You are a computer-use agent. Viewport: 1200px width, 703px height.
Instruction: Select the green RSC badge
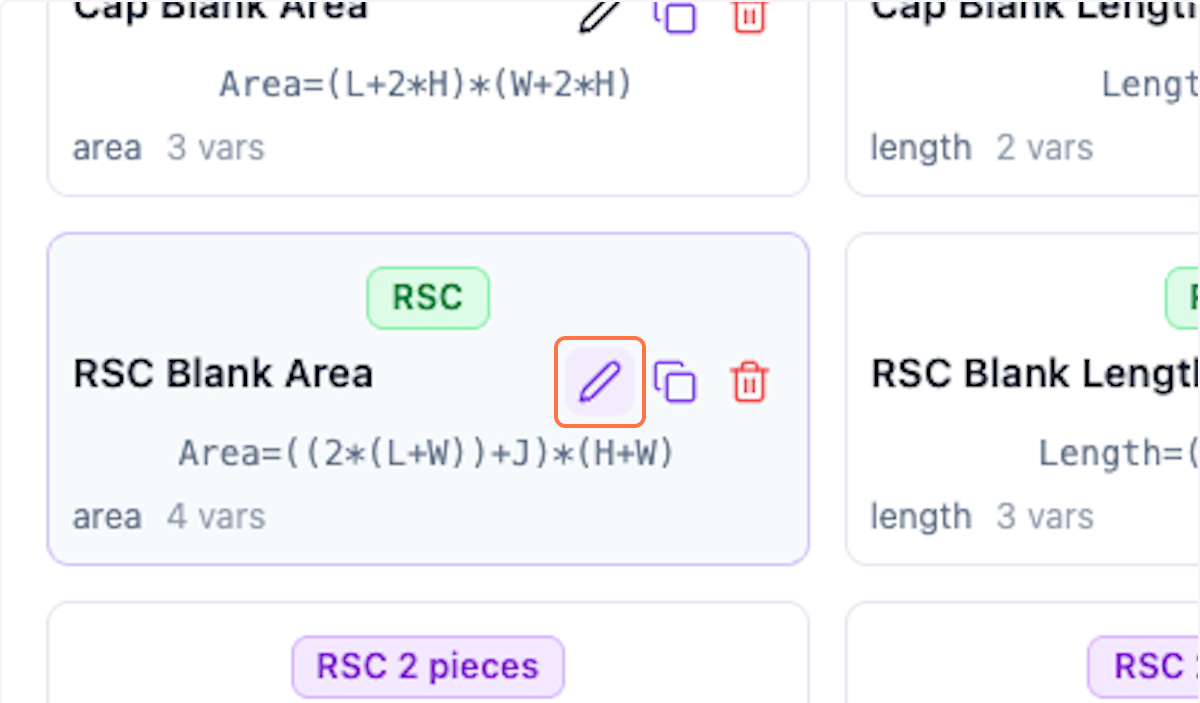coord(428,297)
